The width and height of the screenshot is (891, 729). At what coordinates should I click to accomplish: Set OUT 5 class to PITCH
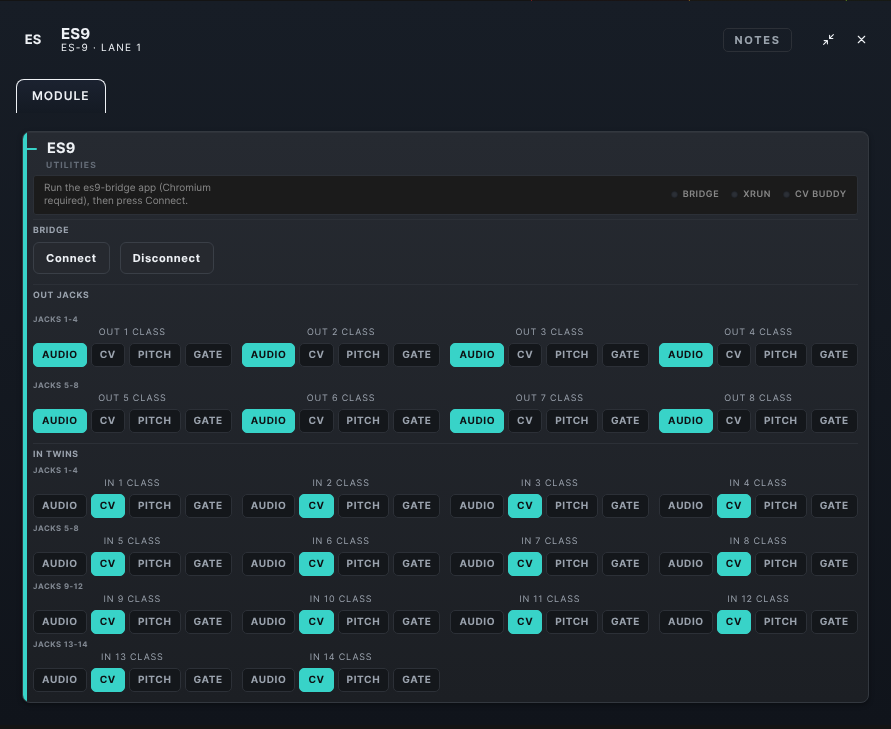(155, 420)
